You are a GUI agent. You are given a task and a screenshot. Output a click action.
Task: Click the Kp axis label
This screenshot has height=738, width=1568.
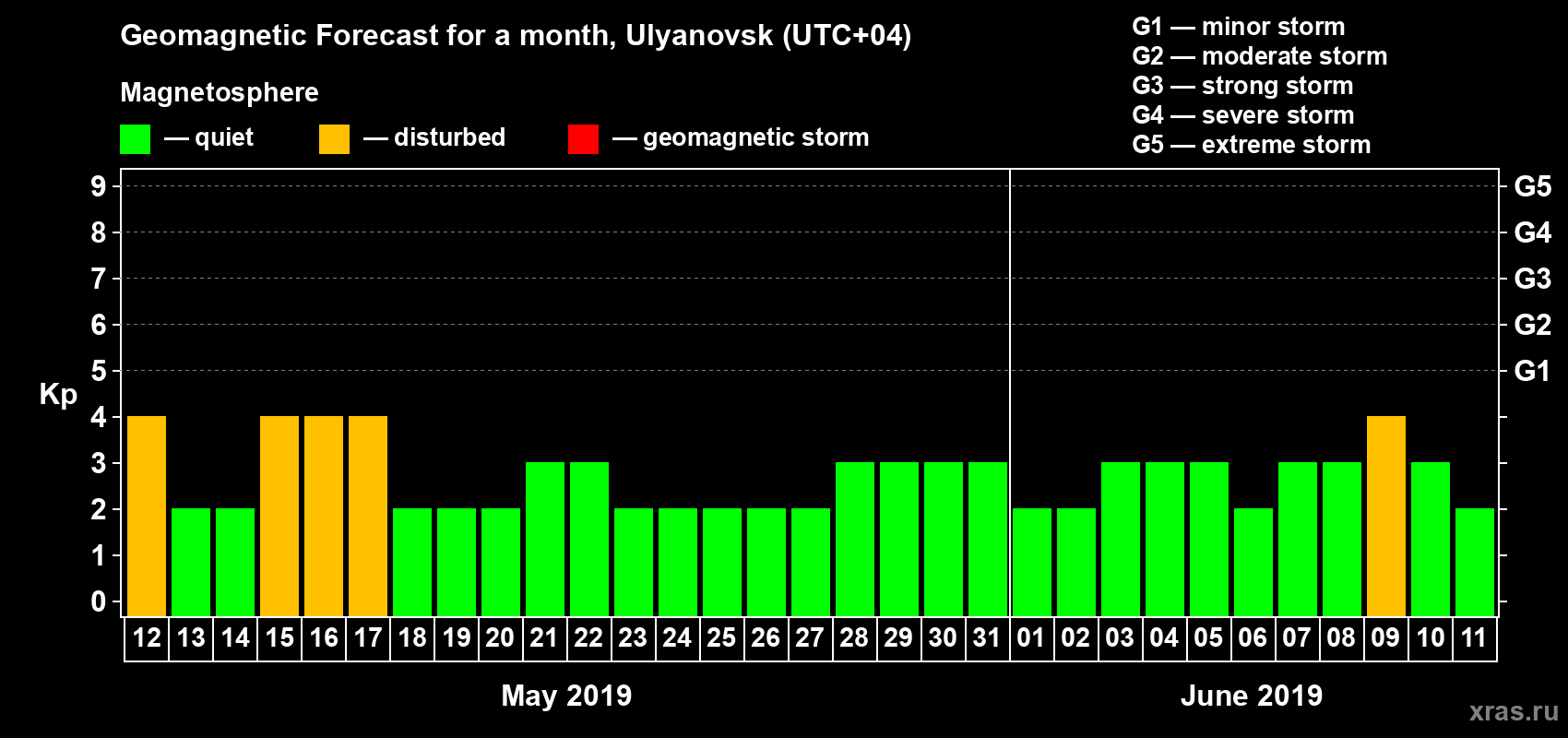click(x=58, y=394)
